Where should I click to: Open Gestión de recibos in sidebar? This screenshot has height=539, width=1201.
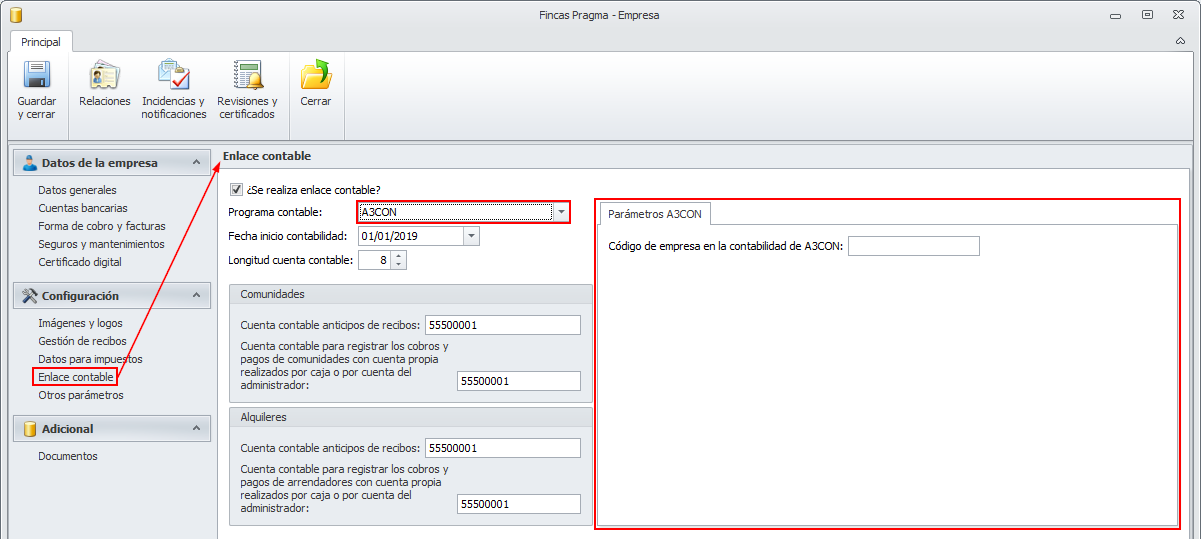pos(82,341)
